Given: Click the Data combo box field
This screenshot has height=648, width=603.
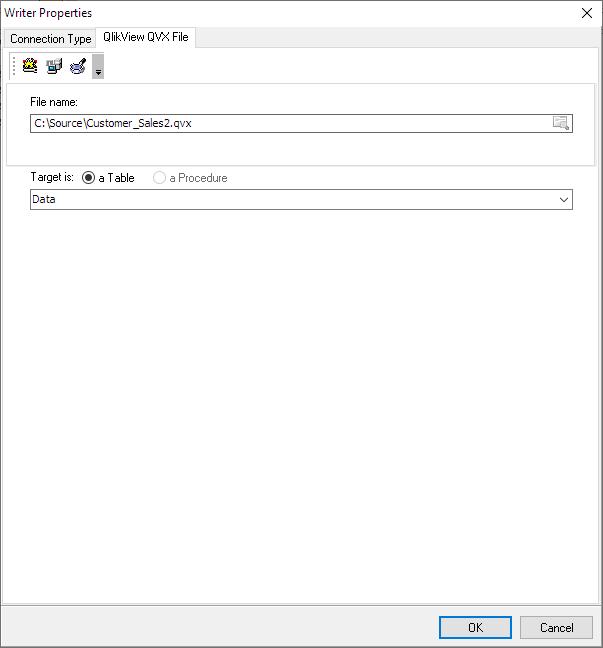Looking at the screenshot, I should coord(301,200).
